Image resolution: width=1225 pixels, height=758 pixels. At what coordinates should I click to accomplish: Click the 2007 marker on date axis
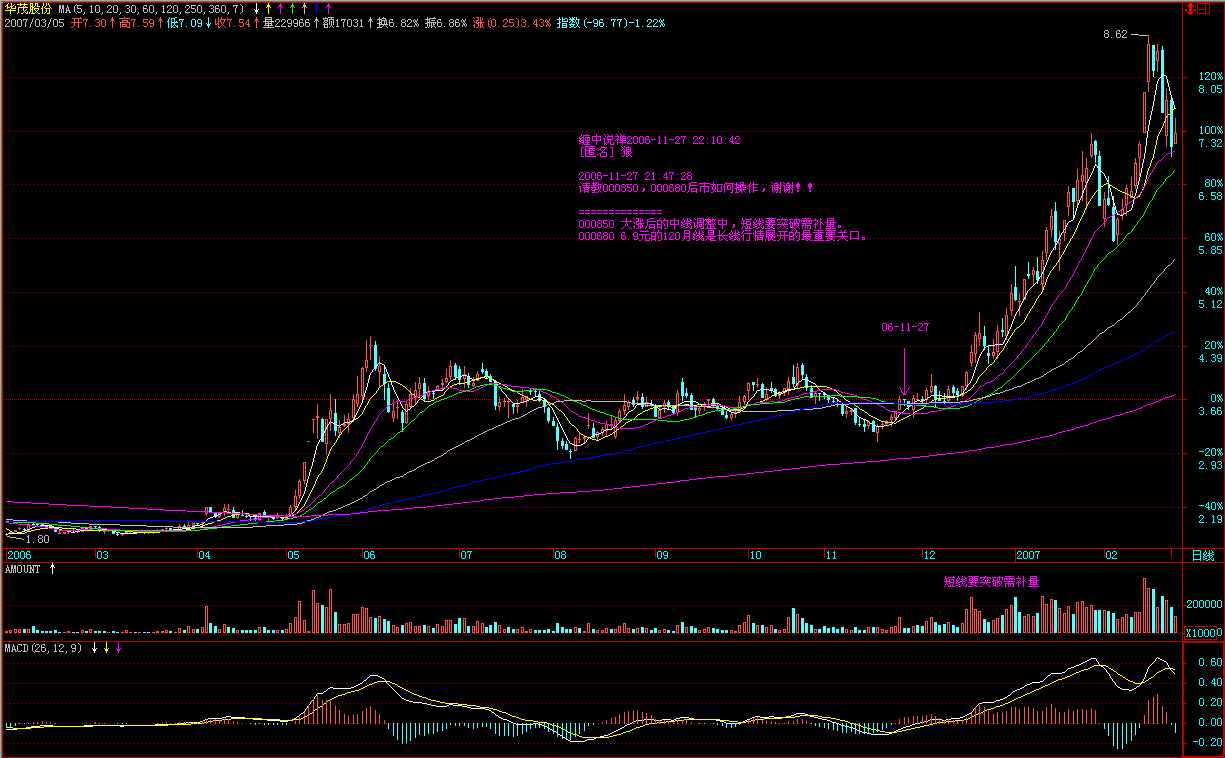1029,555
